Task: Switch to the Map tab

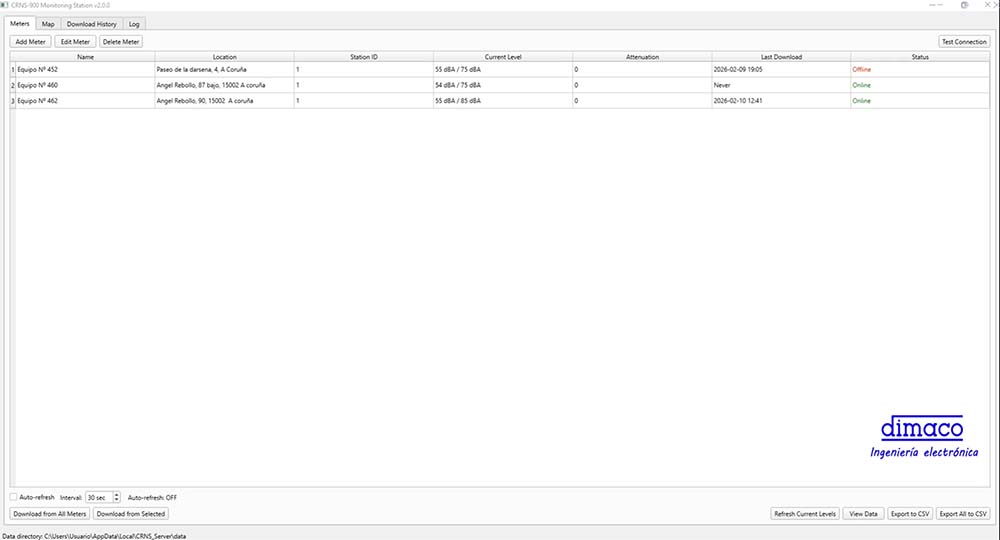Action: pos(48,23)
